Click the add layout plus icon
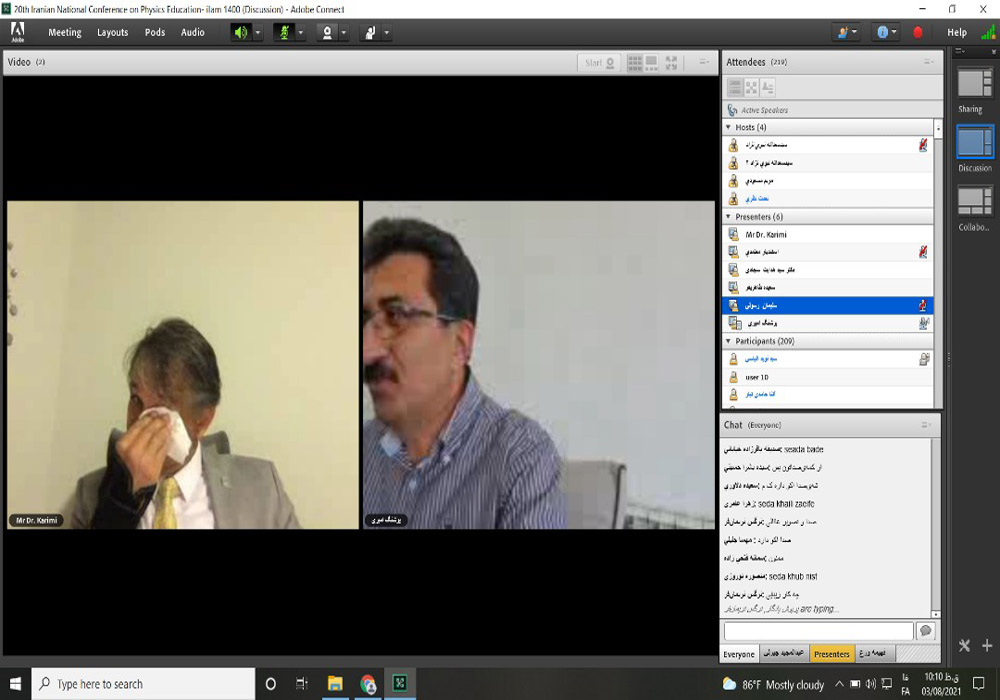1000x700 pixels. 987,646
